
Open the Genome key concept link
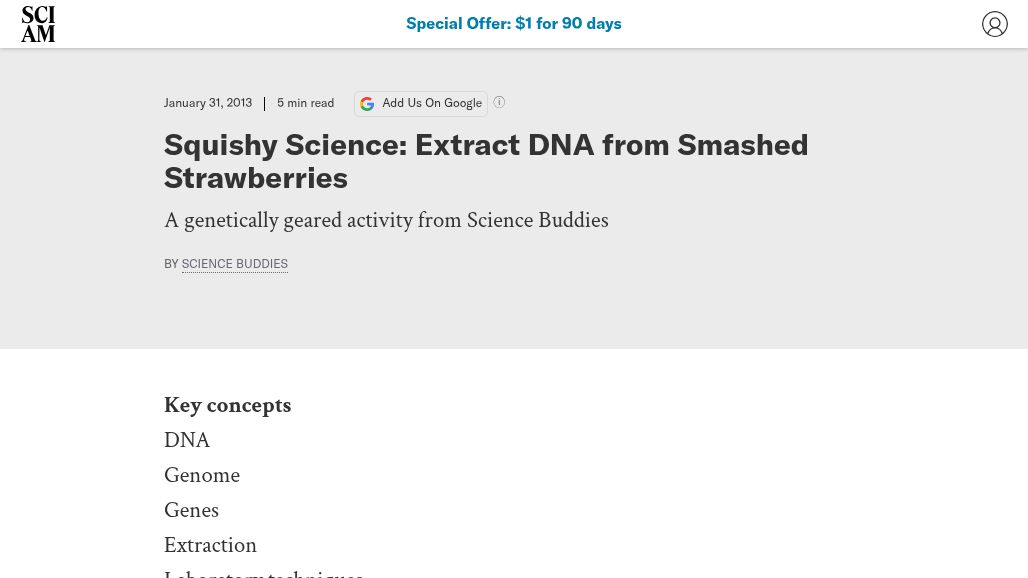pyautogui.click(x=202, y=475)
